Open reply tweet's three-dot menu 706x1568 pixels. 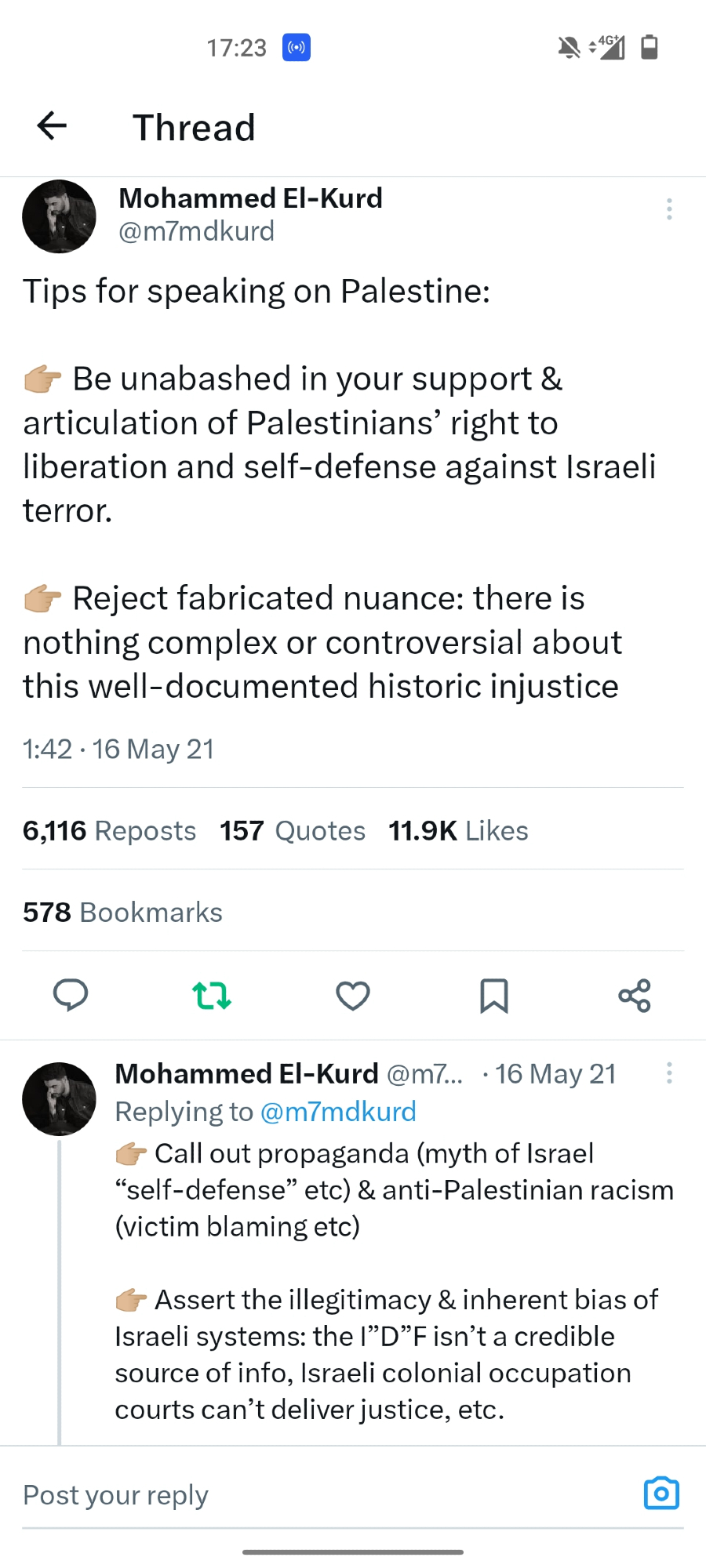tap(669, 1073)
